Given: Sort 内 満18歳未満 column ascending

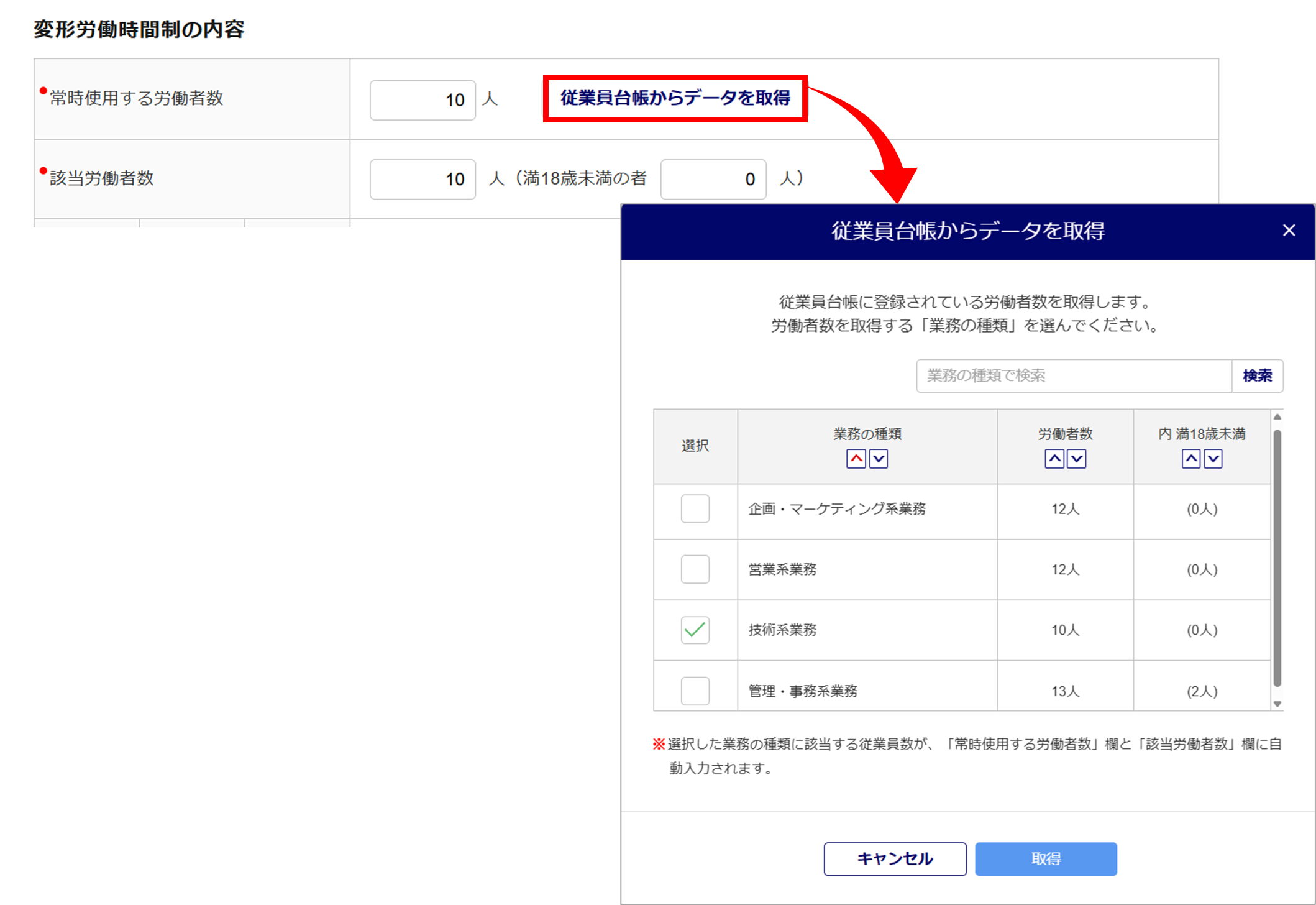Looking at the screenshot, I should click(1190, 459).
